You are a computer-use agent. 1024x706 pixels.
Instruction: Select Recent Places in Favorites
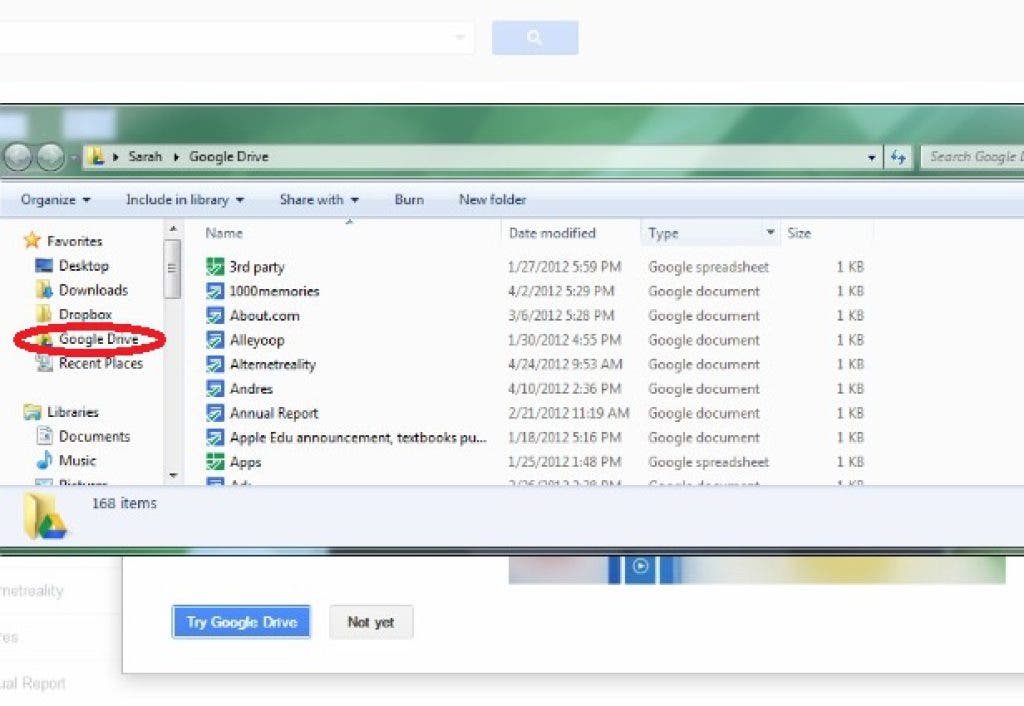click(101, 363)
